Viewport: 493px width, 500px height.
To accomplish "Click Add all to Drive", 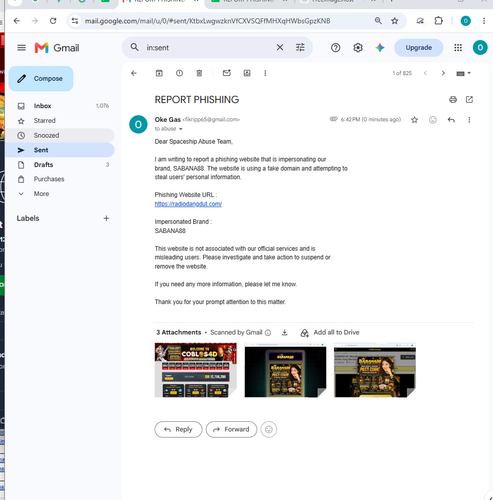I will coord(330,332).
